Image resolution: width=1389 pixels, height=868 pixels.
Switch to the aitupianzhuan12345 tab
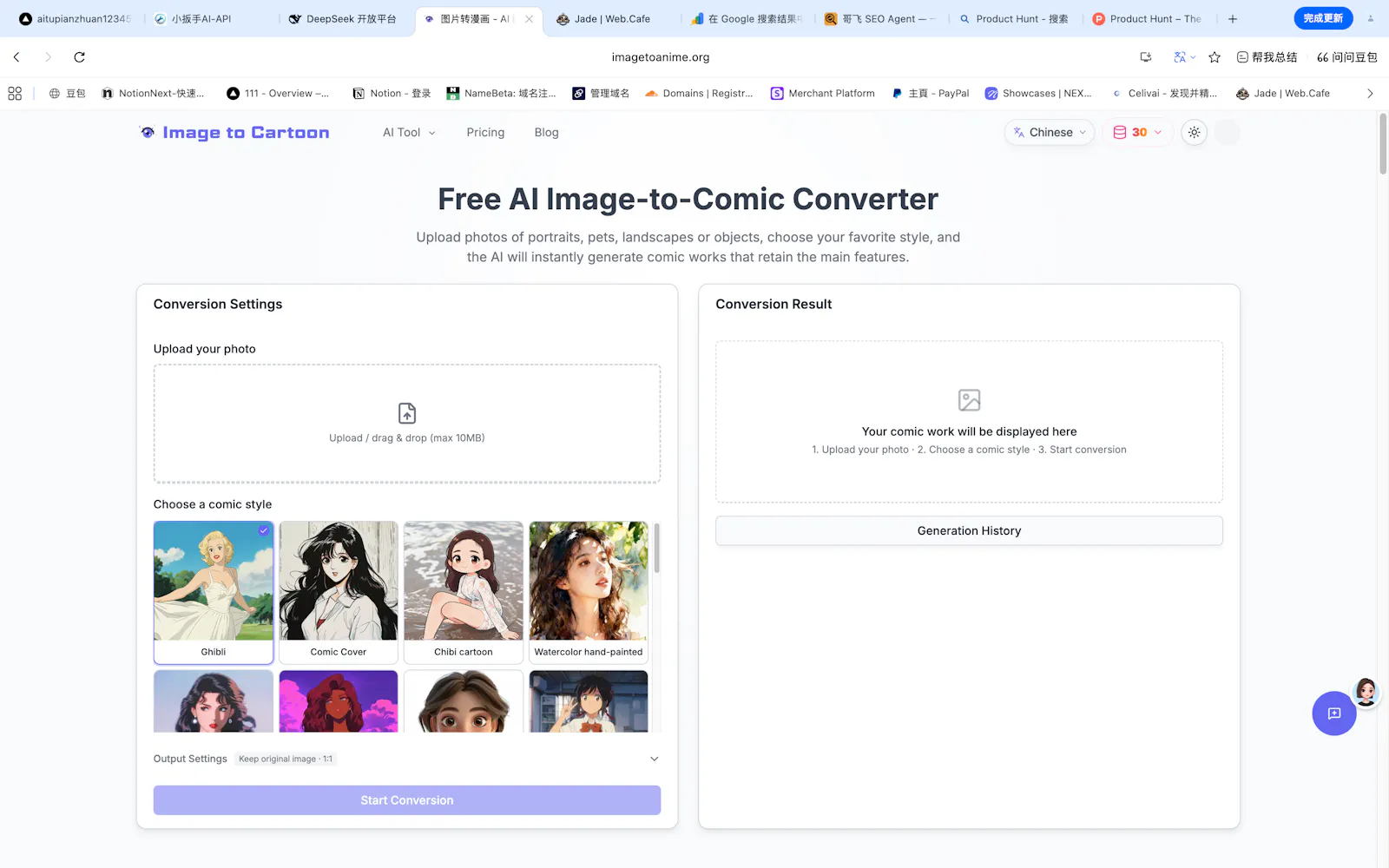tap(76, 19)
